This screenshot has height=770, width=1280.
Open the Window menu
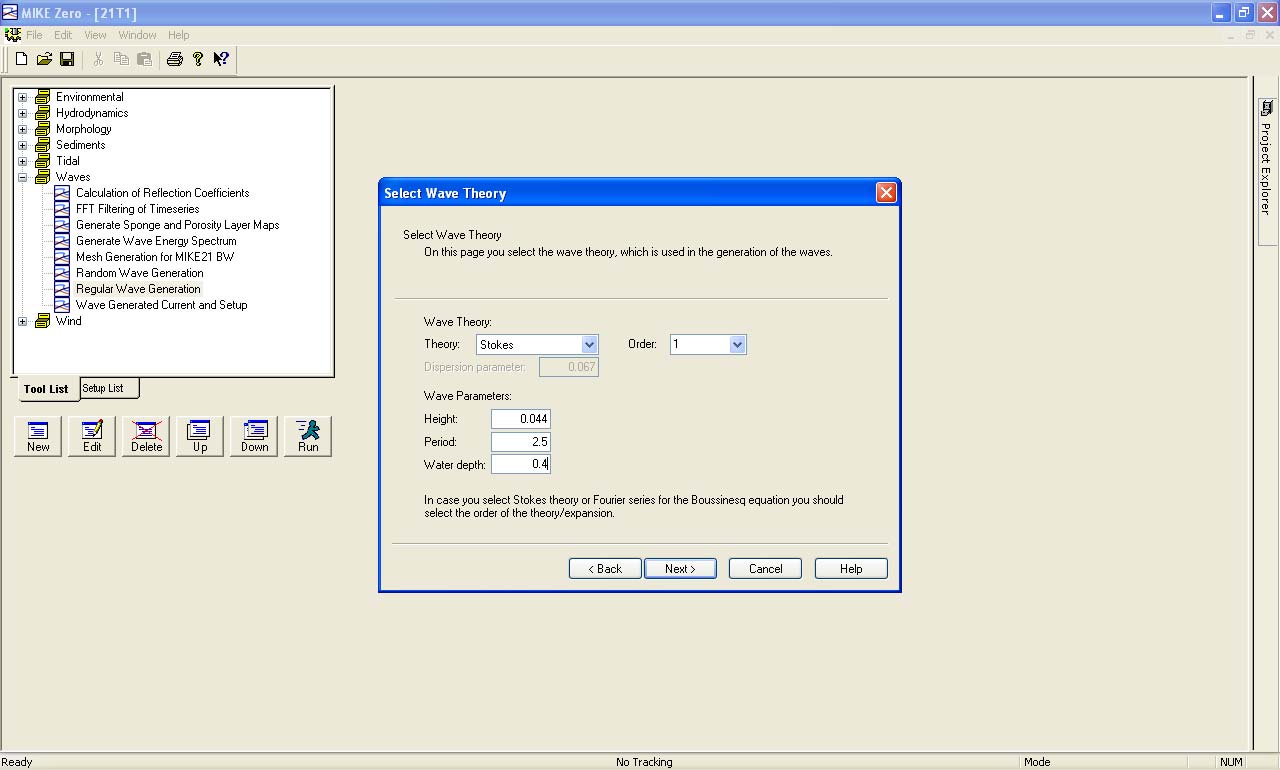[137, 35]
